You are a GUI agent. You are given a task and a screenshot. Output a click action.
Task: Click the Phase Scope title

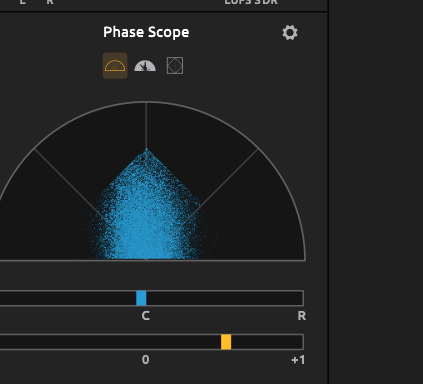click(146, 32)
